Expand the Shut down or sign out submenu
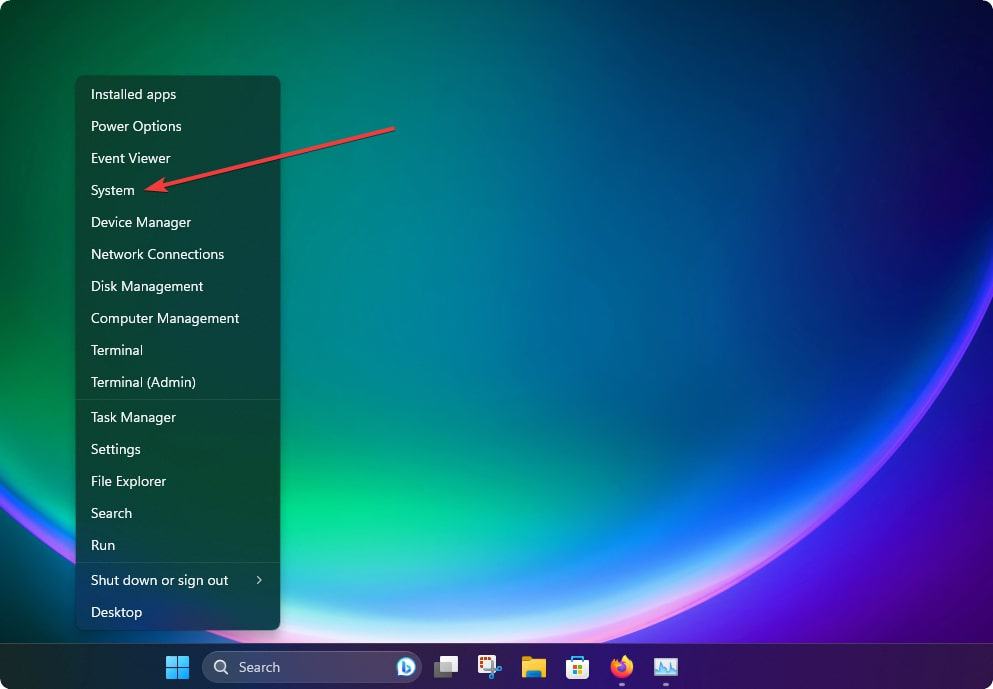This screenshot has width=993, height=689. [159, 580]
